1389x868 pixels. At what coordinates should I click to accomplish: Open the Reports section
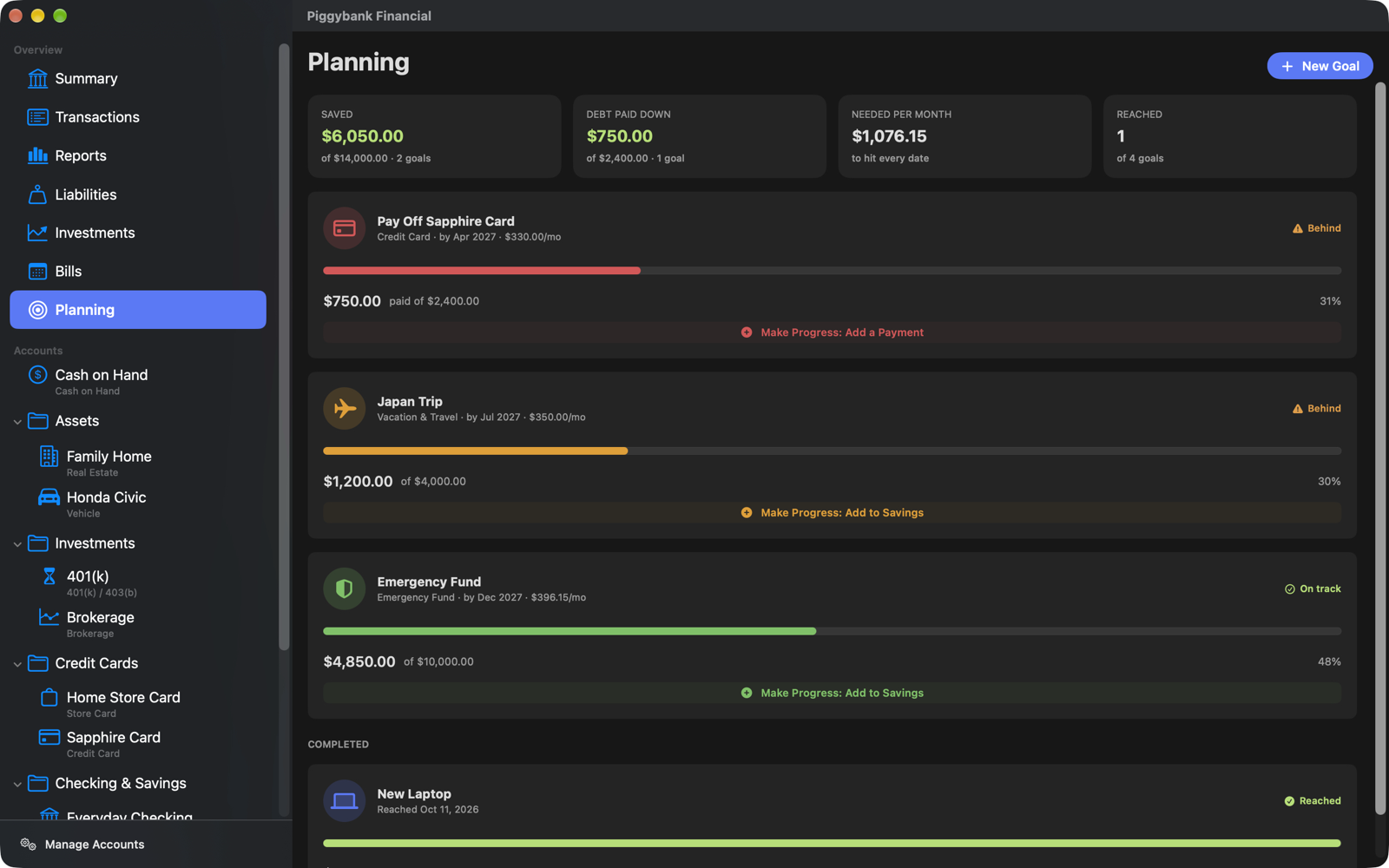(138, 155)
